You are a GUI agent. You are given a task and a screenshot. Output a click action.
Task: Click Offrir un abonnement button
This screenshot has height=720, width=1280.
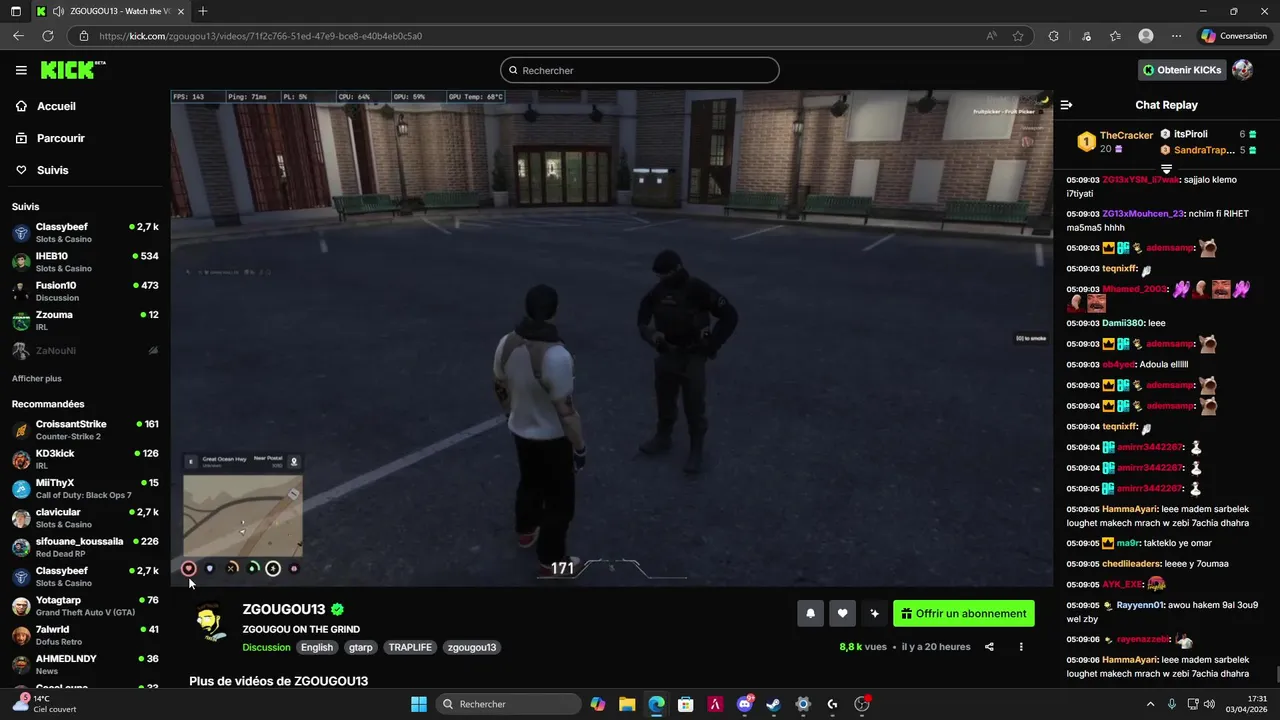coord(964,614)
